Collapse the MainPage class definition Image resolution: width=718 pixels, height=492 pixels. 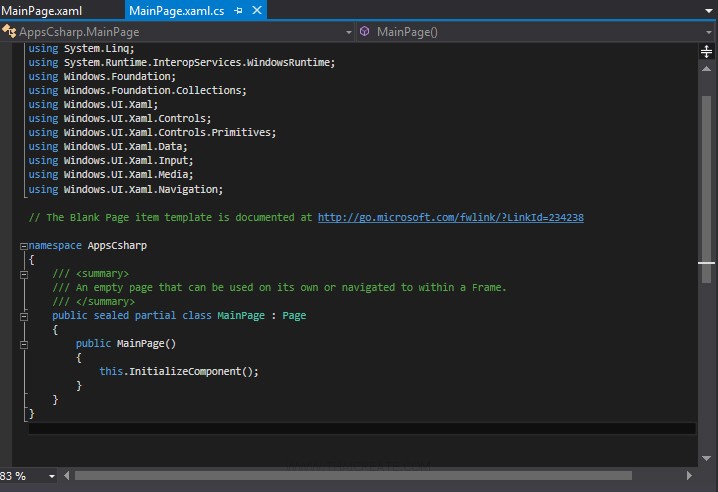(x=22, y=315)
